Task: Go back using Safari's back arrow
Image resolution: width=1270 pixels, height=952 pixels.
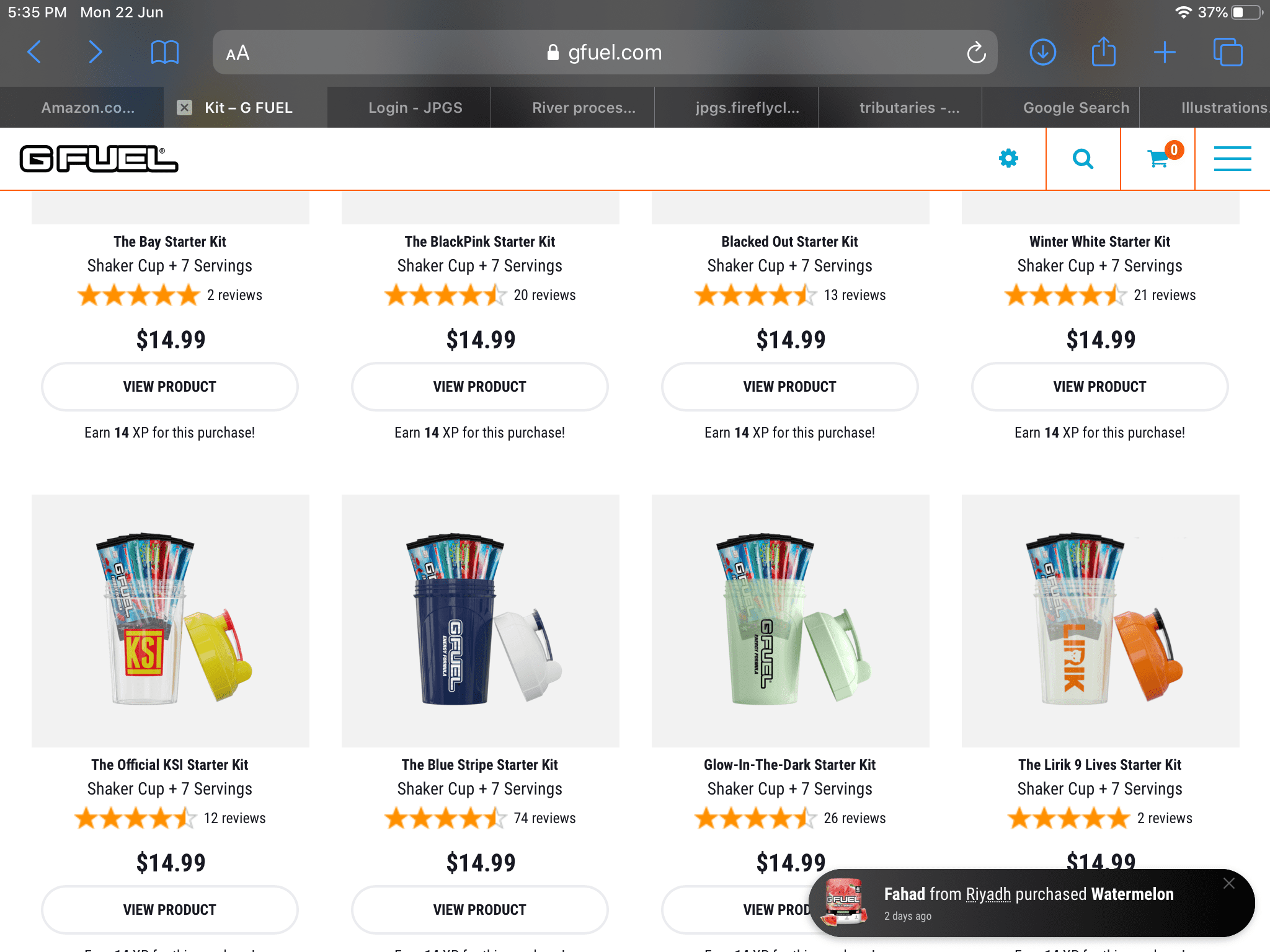Action: [35, 52]
